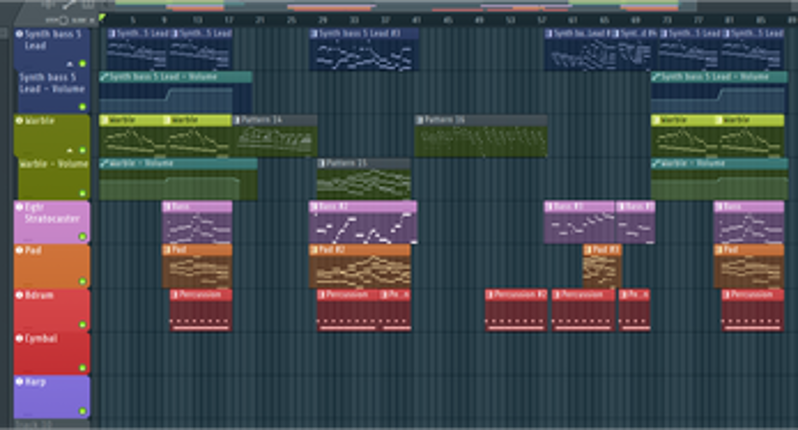The width and height of the screenshot is (798, 430).
Task: Select the Bass #2 clip
Action: pyautogui.click(x=363, y=222)
